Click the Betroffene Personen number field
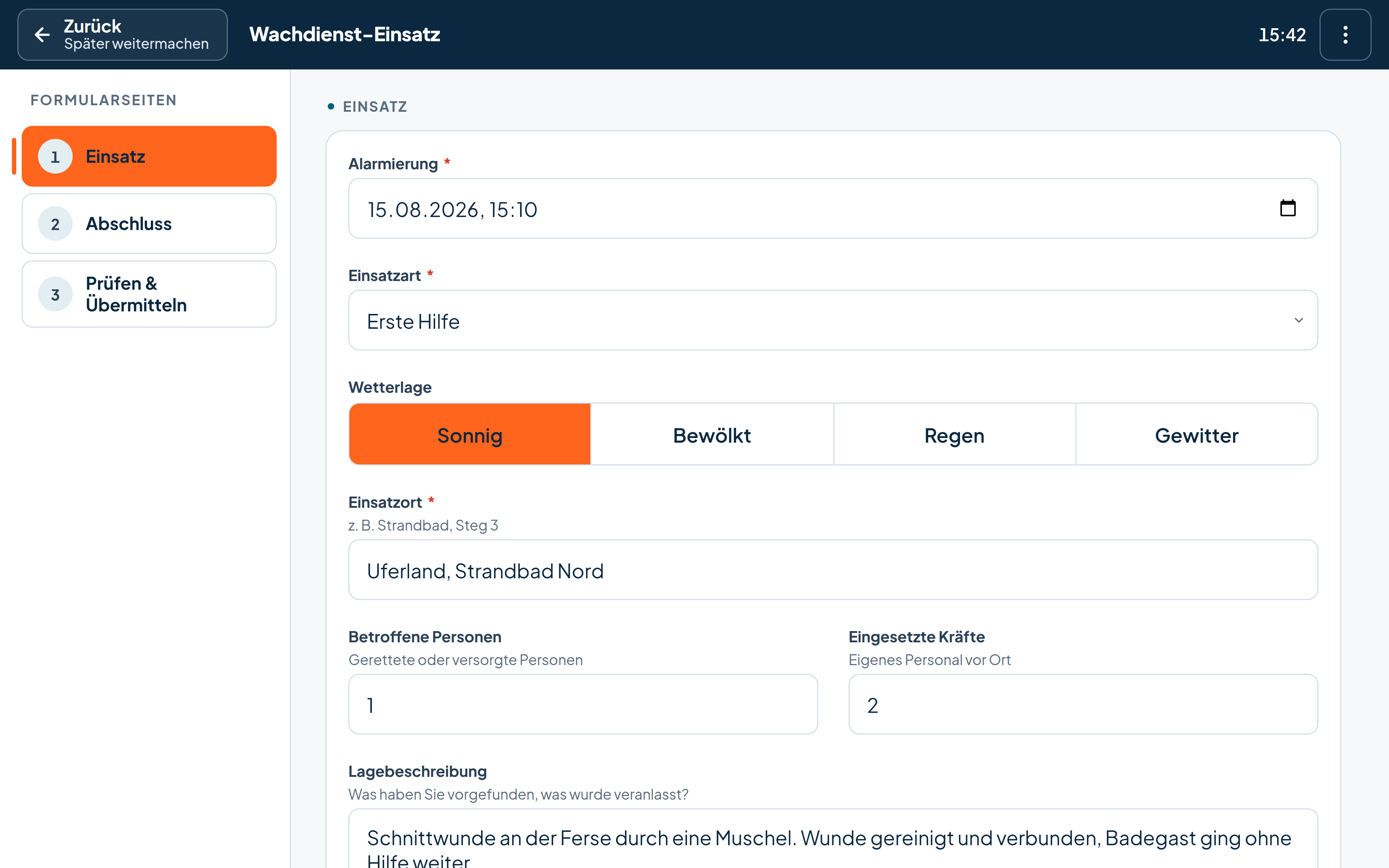Screen dimensions: 1389x868 click(583, 705)
